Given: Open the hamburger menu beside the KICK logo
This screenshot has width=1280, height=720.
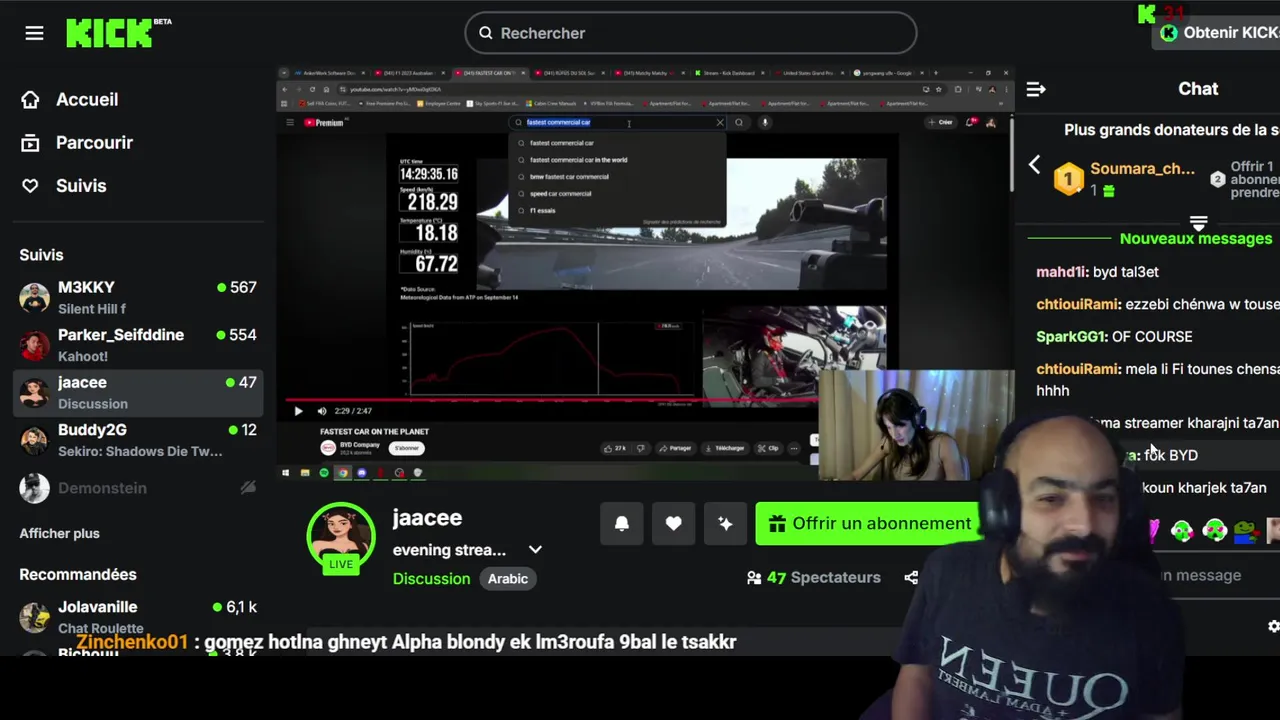Looking at the screenshot, I should tap(34, 33).
